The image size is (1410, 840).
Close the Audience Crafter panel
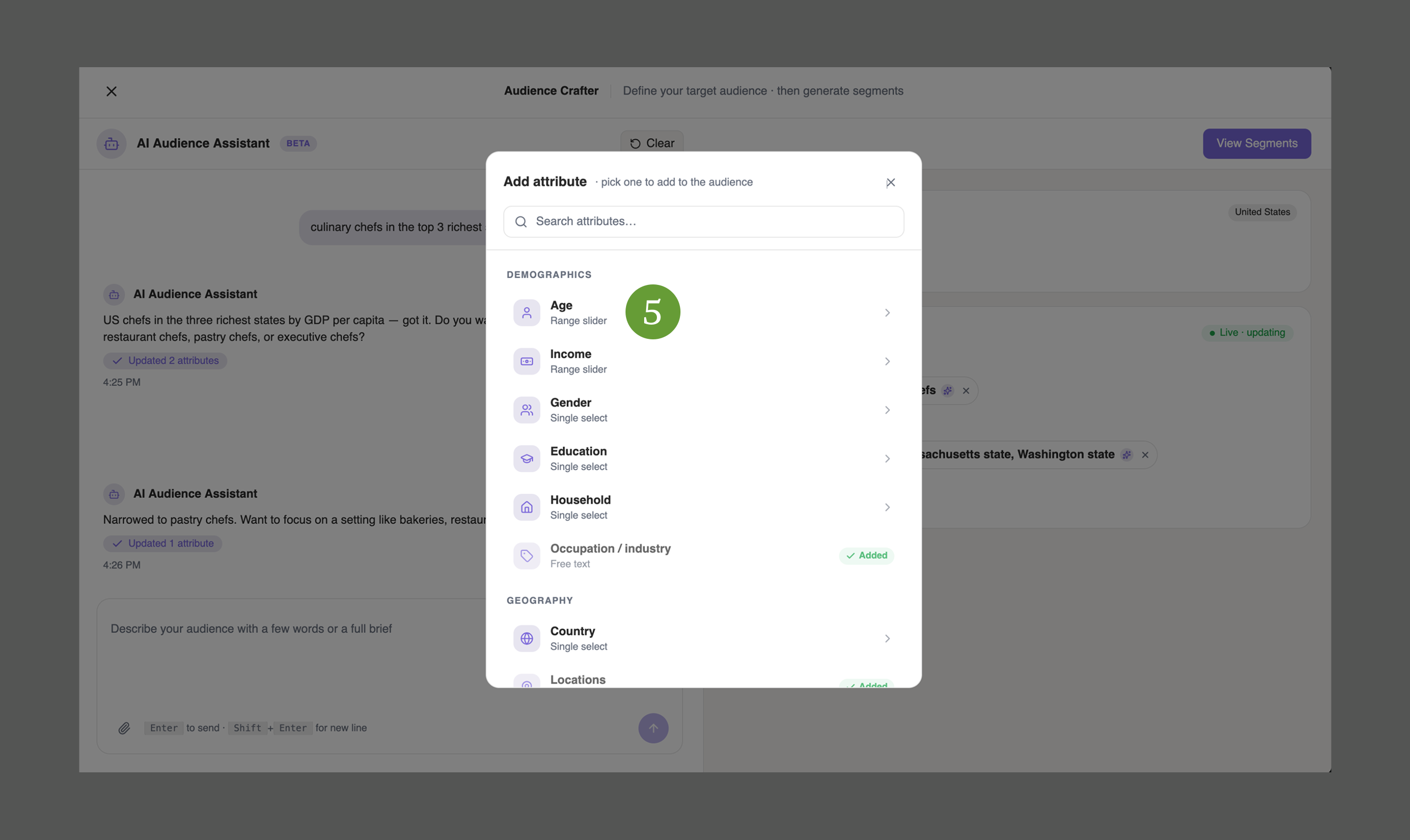pyautogui.click(x=111, y=91)
